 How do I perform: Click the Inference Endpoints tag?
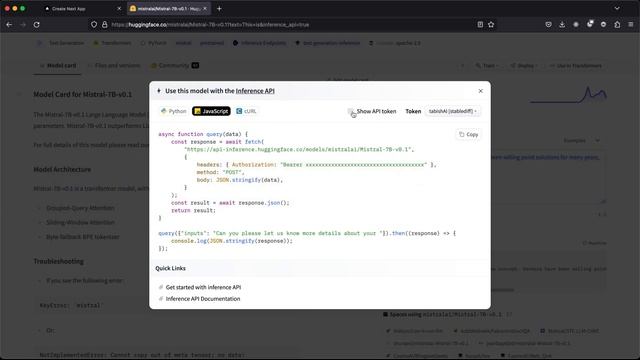point(260,43)
